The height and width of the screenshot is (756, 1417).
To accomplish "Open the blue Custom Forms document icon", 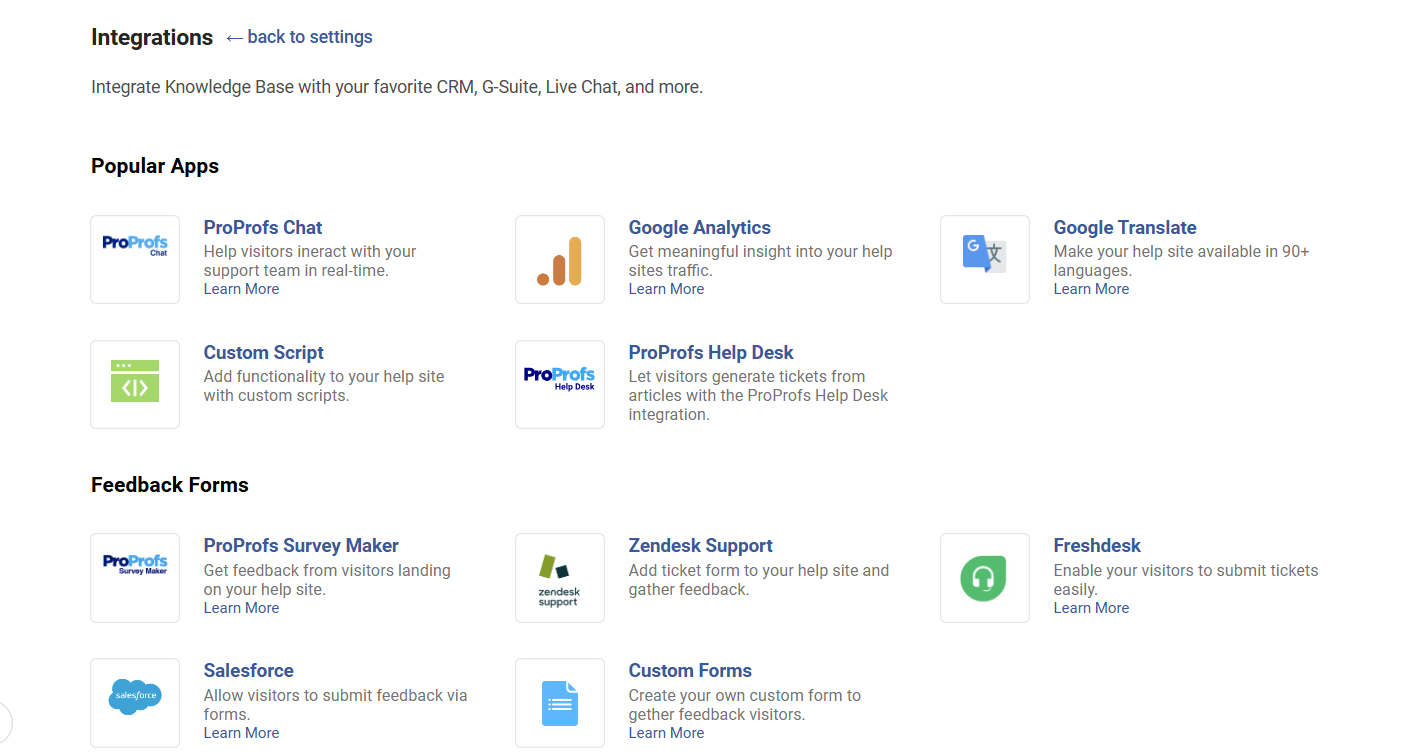I will 560,703.
